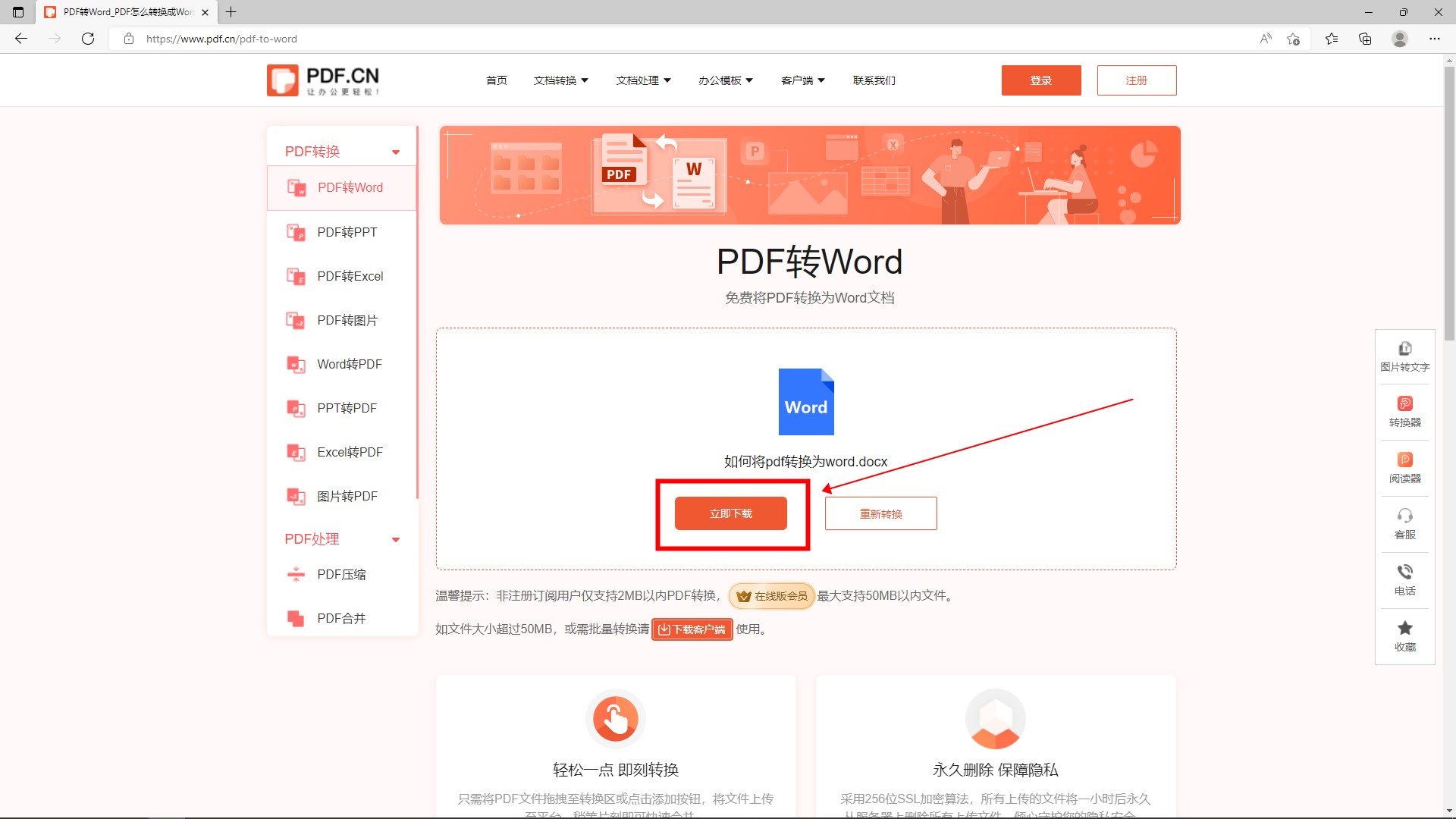This screenshot has width=1456, height=819.
Task: Click the PDF转Word banner image
Action: (x=810, y=175)
